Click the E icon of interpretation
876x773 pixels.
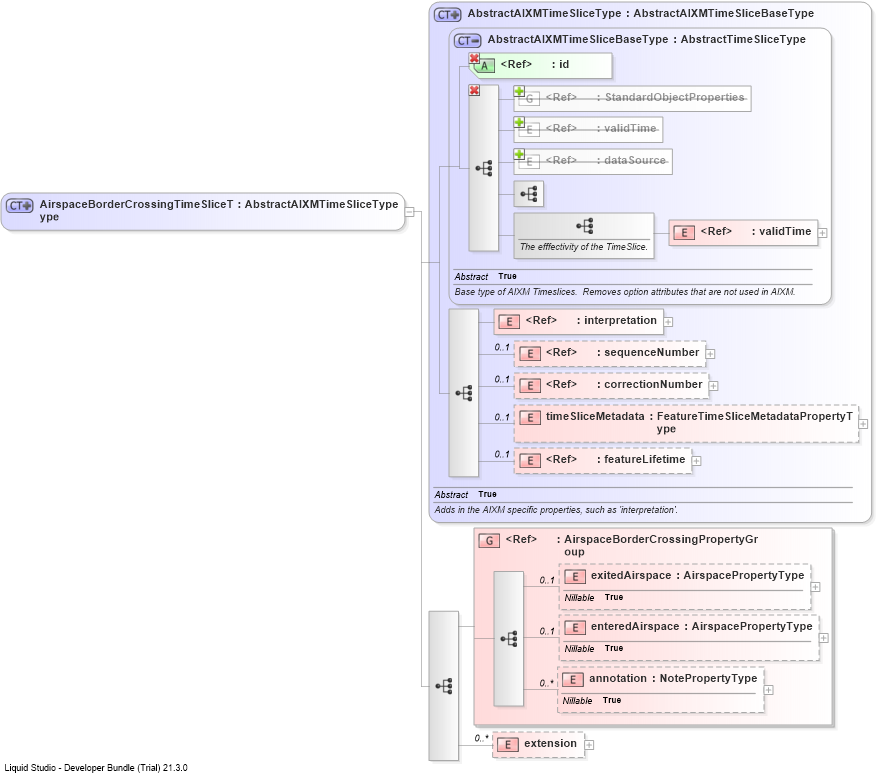(509, 322)
